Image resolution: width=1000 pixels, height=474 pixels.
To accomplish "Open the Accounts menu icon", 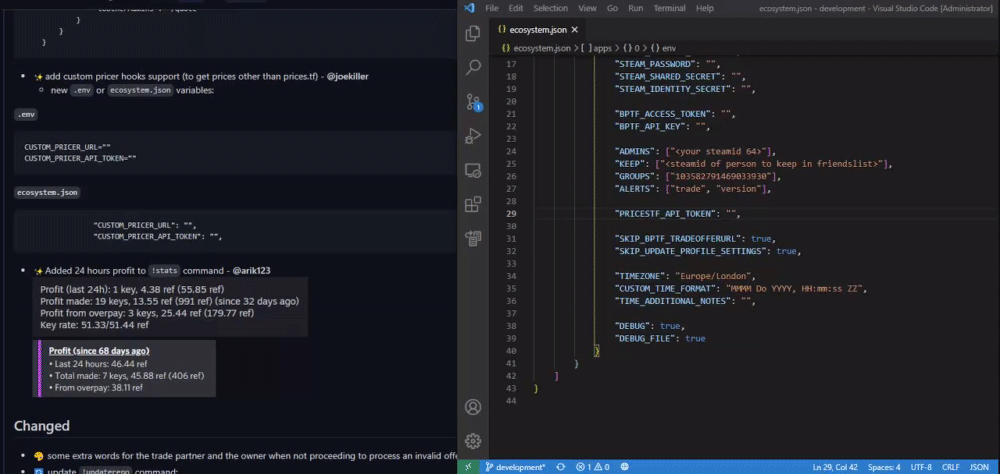I will tap(473, 407).
